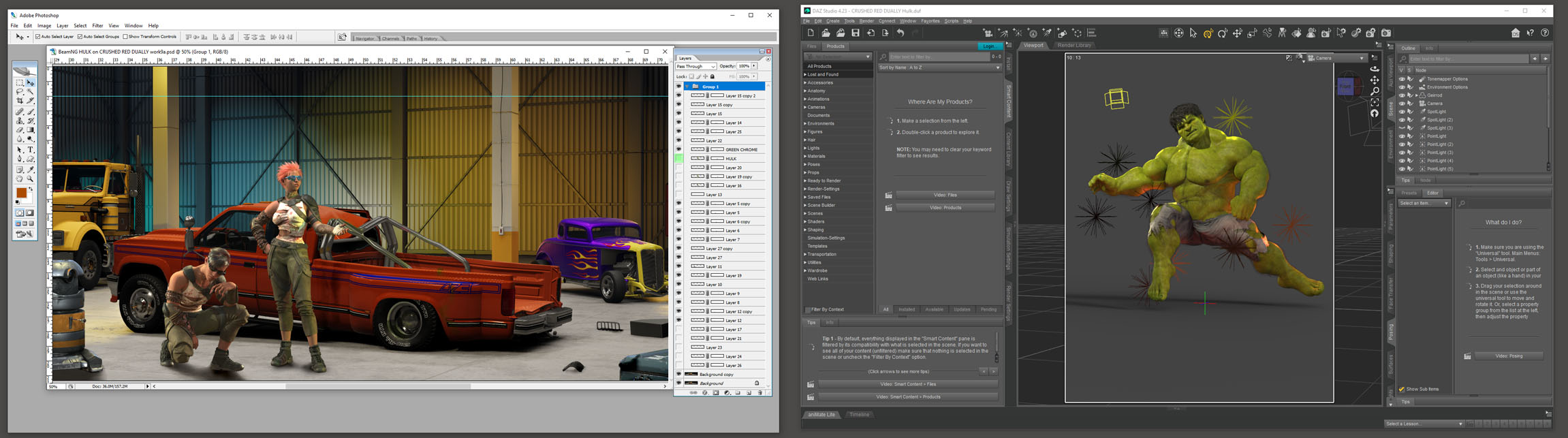1568x438 pixels.
Task: Click Video: Posing button
Action: [x=1509, y=356]
